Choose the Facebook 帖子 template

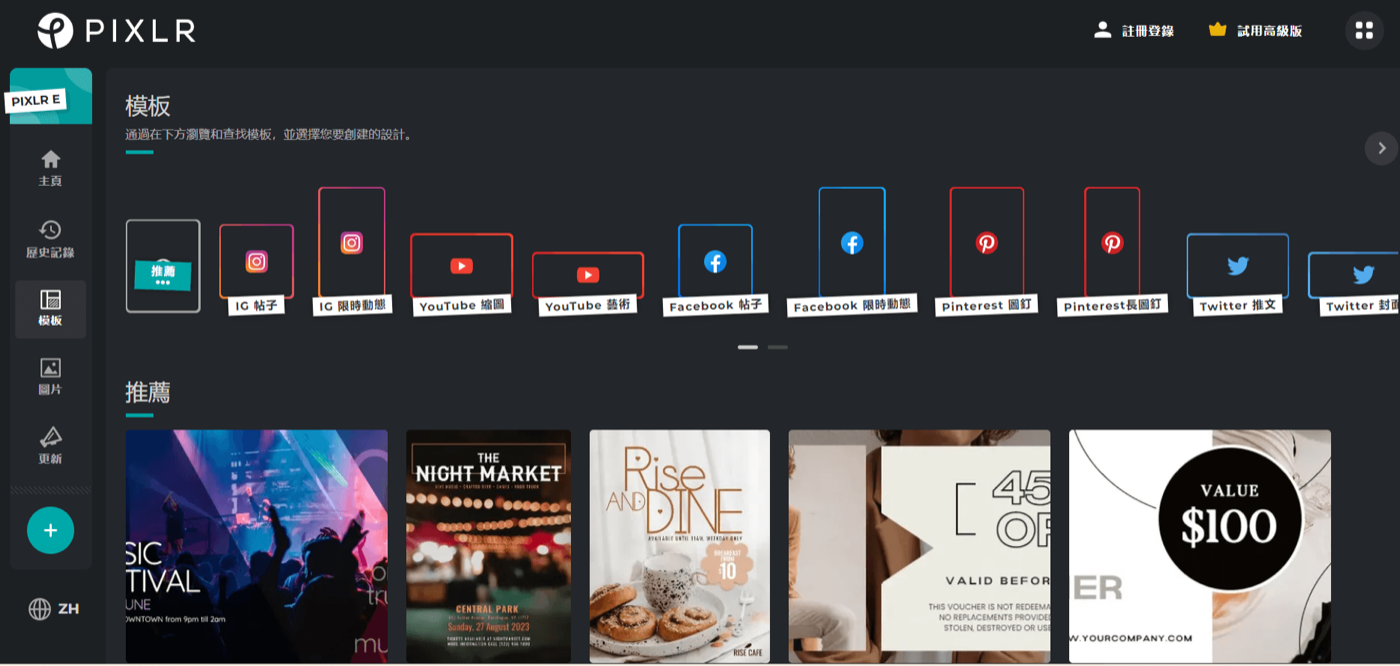click(x=715, y=271)
